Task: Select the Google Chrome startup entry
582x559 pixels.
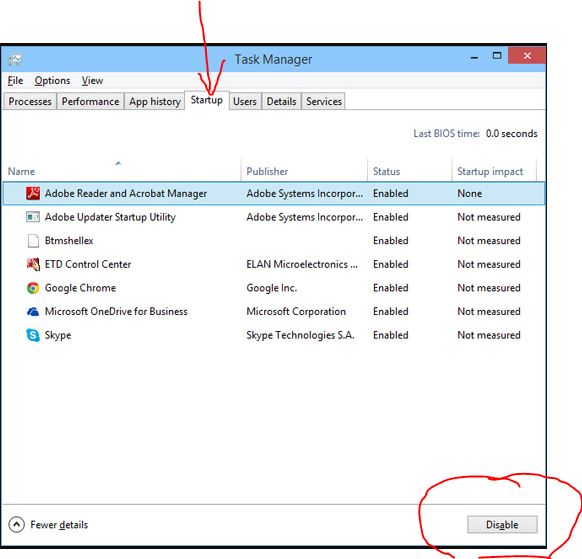Action: [x=274, y=288]
